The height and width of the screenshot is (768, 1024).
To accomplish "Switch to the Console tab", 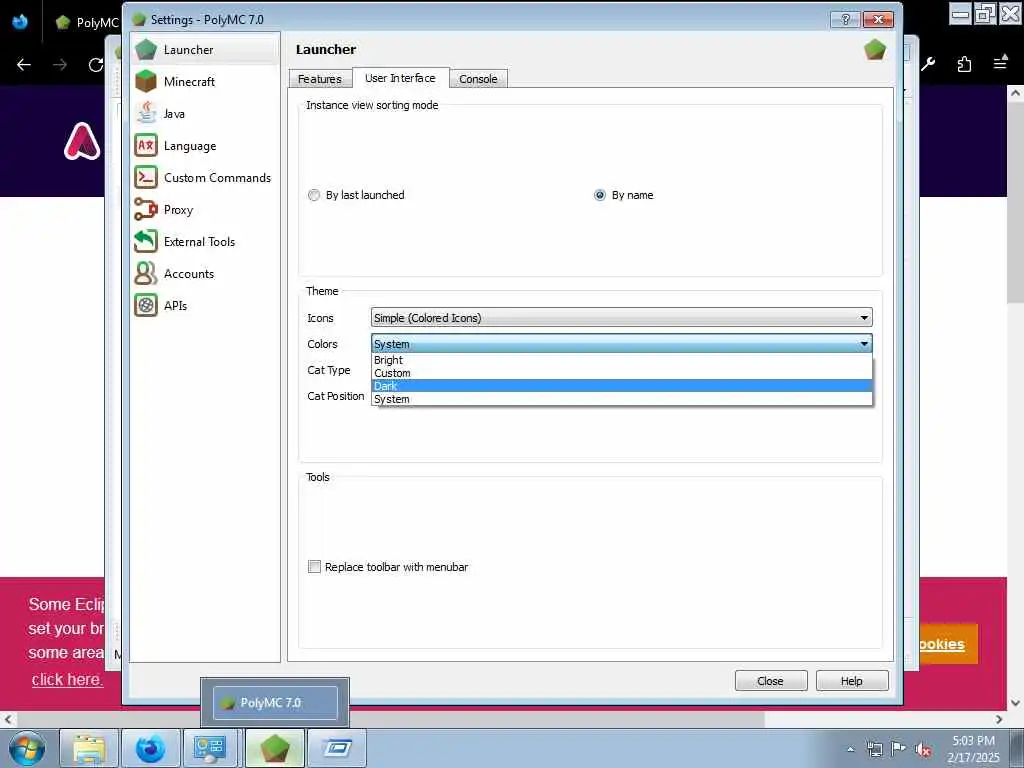I will 478,79.
